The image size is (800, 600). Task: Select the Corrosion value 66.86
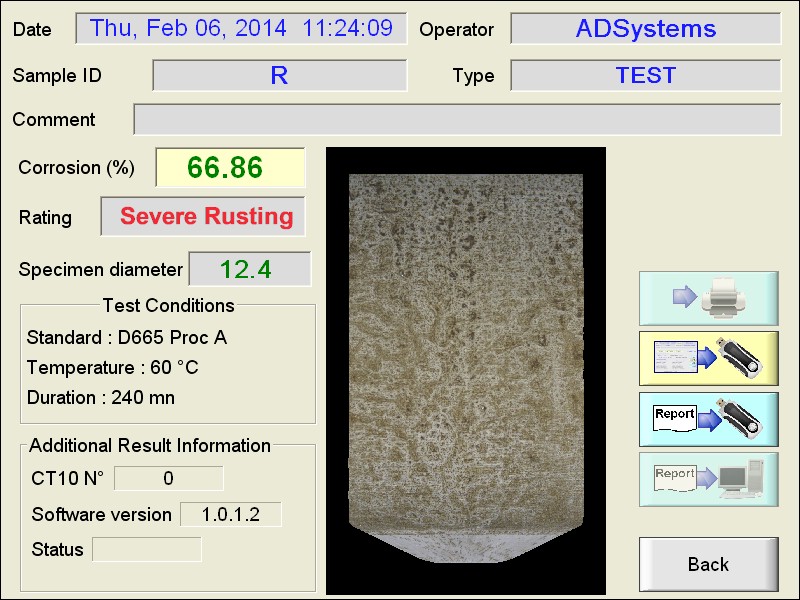click(230, 167)
